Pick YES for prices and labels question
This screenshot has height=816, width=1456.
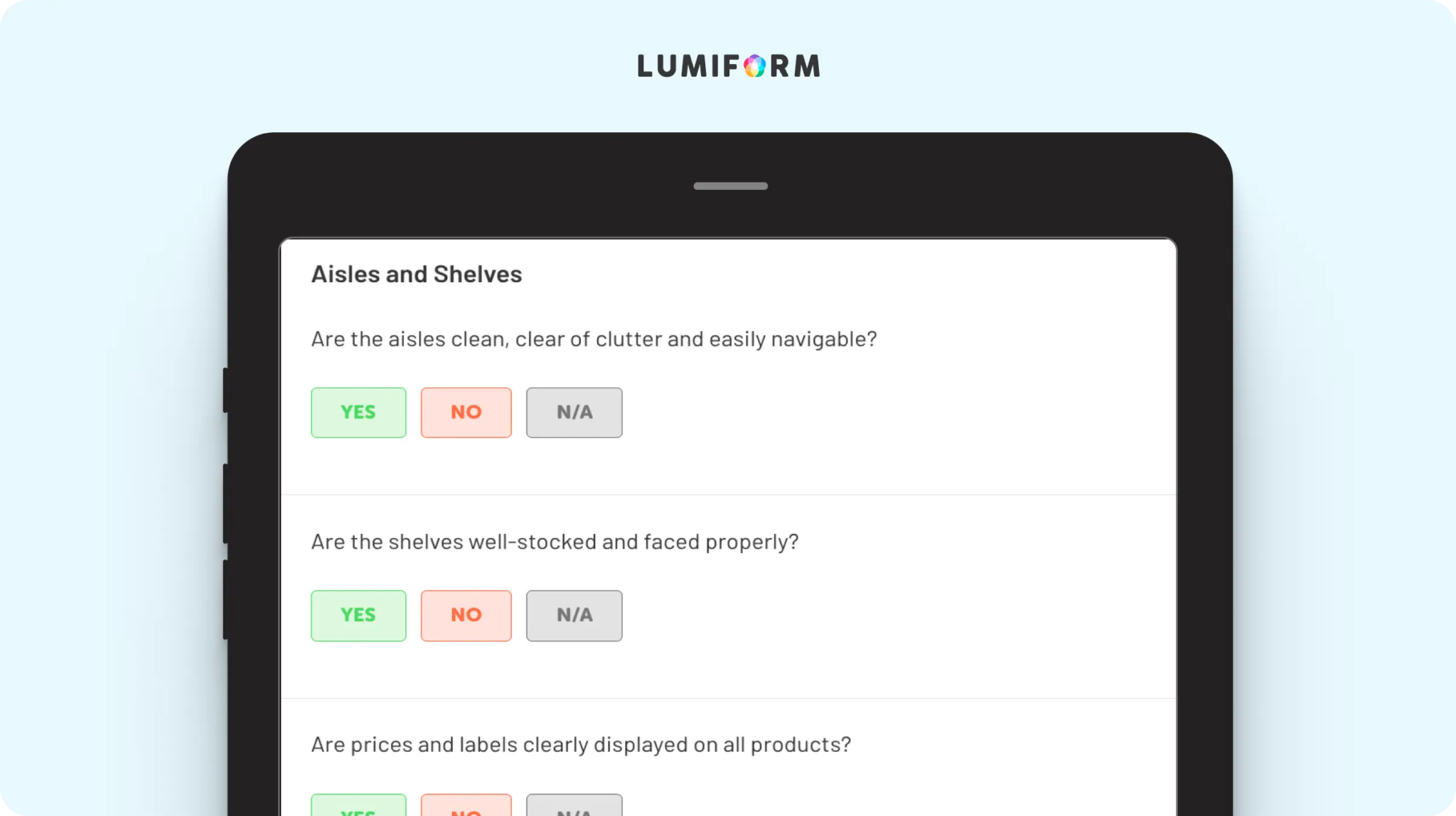(358, 807)
